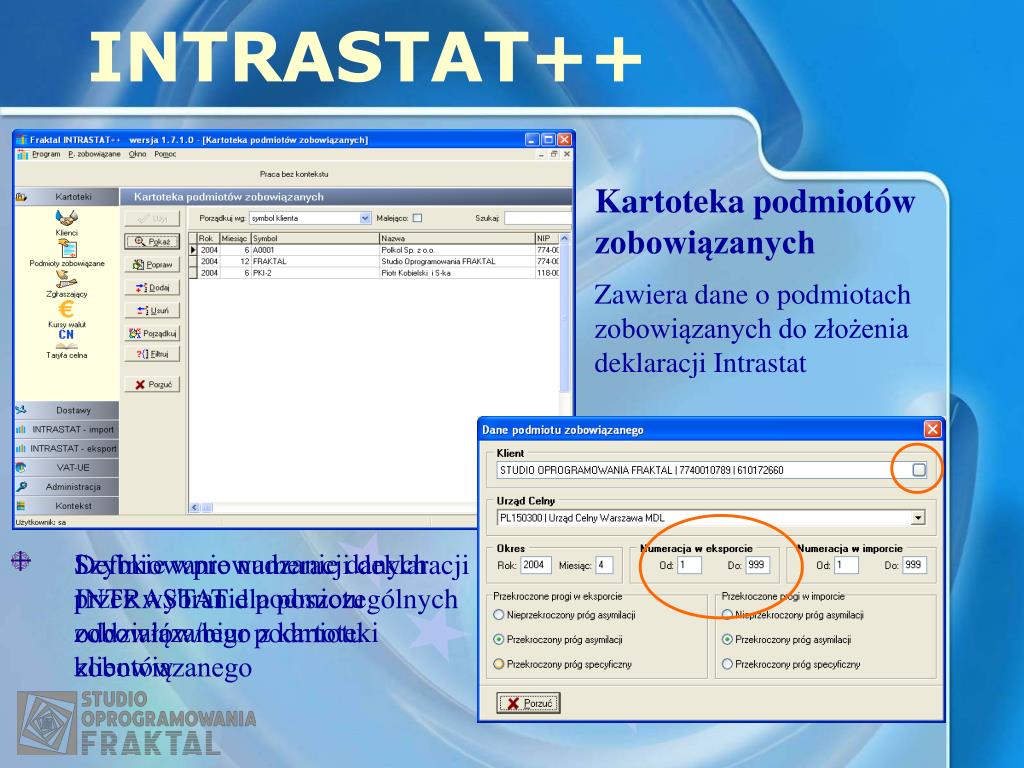This screenshot has height=768, width=1024.
Task: Open the Pomoc menu
Action: (165, 154)
